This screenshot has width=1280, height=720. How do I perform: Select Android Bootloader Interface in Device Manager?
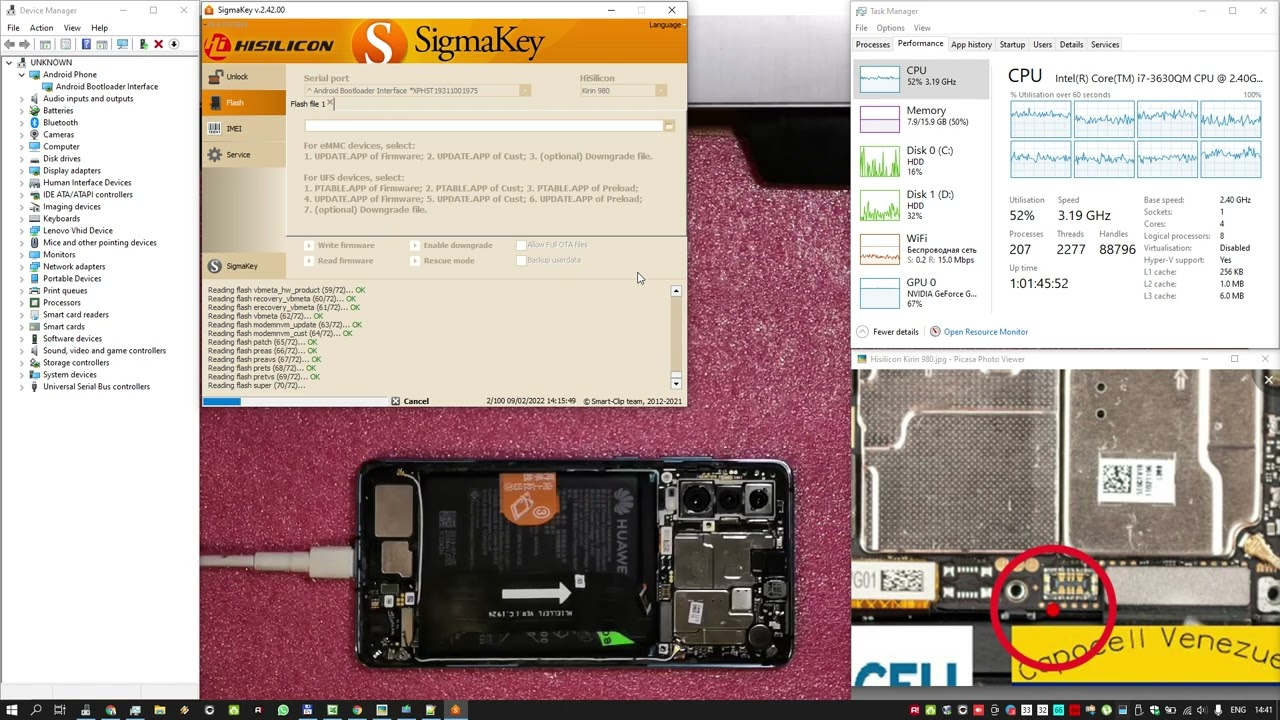pos(106,87)
